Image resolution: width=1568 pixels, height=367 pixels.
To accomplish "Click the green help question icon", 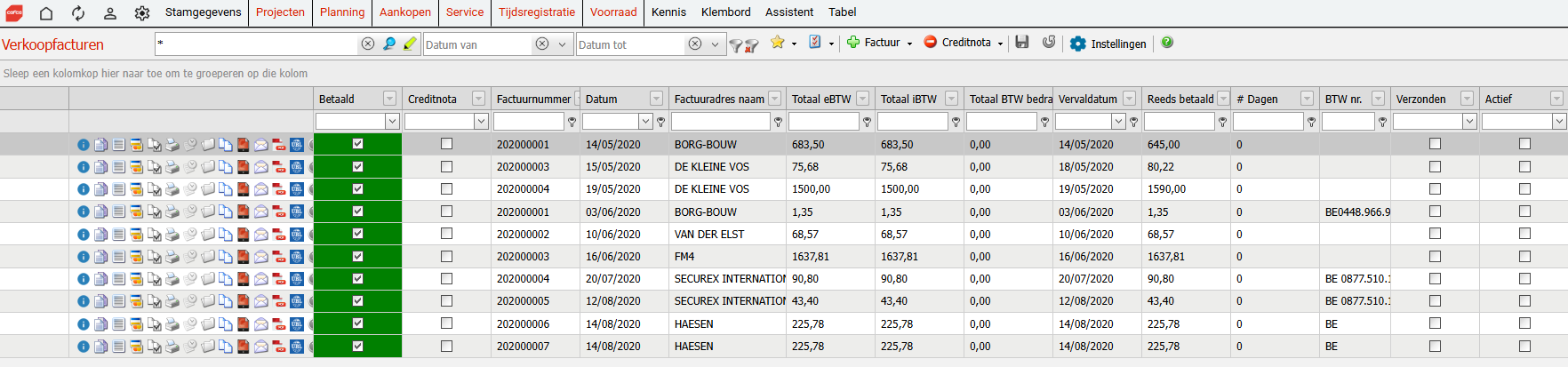I will [x=1167, y=43].
